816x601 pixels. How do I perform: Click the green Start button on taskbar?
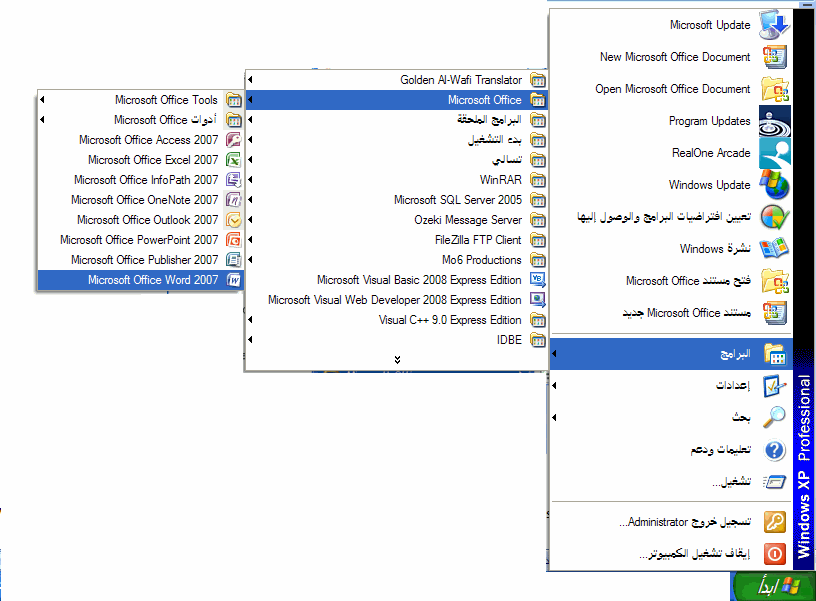(x=773, y=585)
